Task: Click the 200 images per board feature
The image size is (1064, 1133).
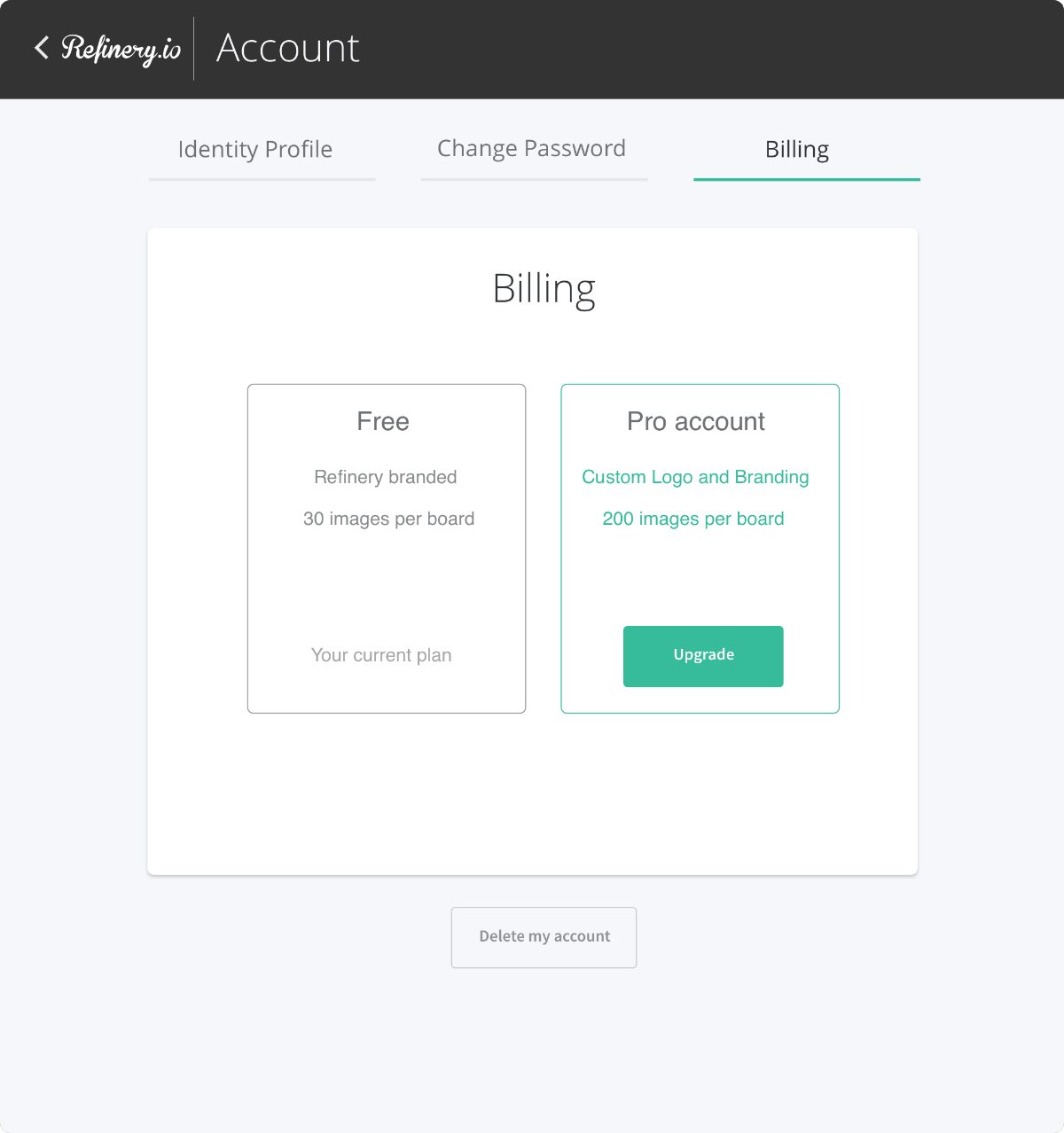Action: (693, 519)
